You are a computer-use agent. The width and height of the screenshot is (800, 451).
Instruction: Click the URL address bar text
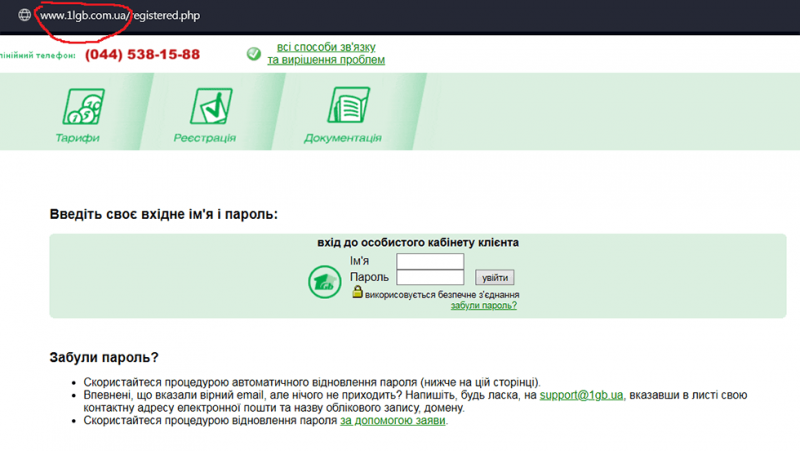(x=120, y=15)
